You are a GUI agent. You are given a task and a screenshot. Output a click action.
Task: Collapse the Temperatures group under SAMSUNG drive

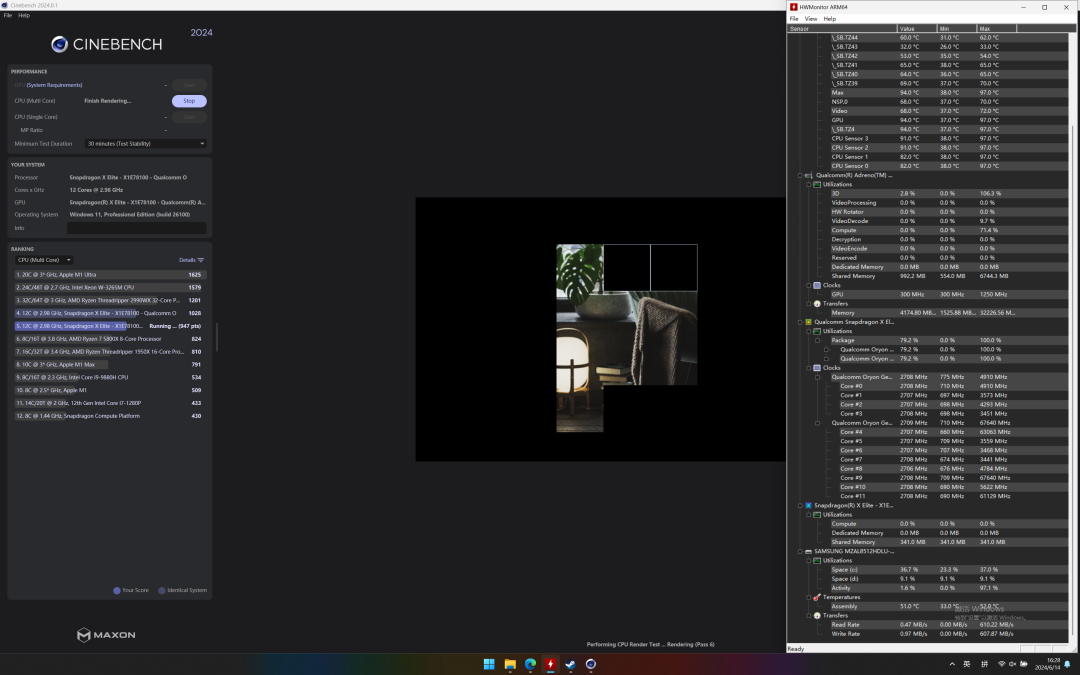809,597
